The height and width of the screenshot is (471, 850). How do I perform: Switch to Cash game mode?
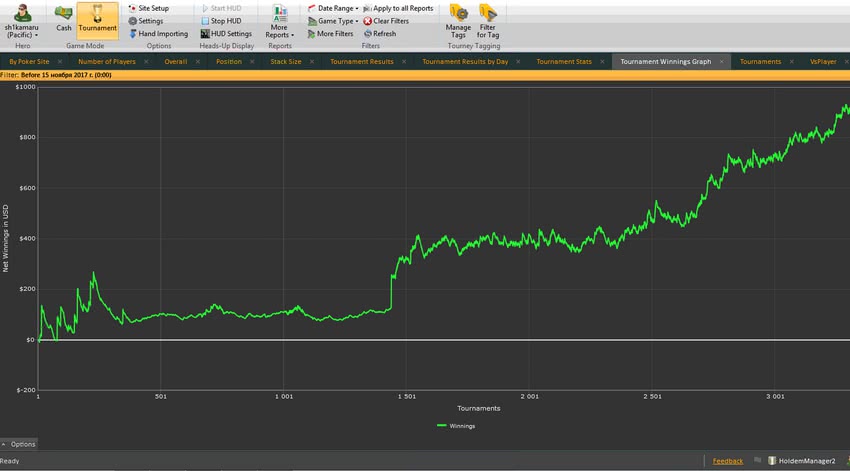click(63, 20)
